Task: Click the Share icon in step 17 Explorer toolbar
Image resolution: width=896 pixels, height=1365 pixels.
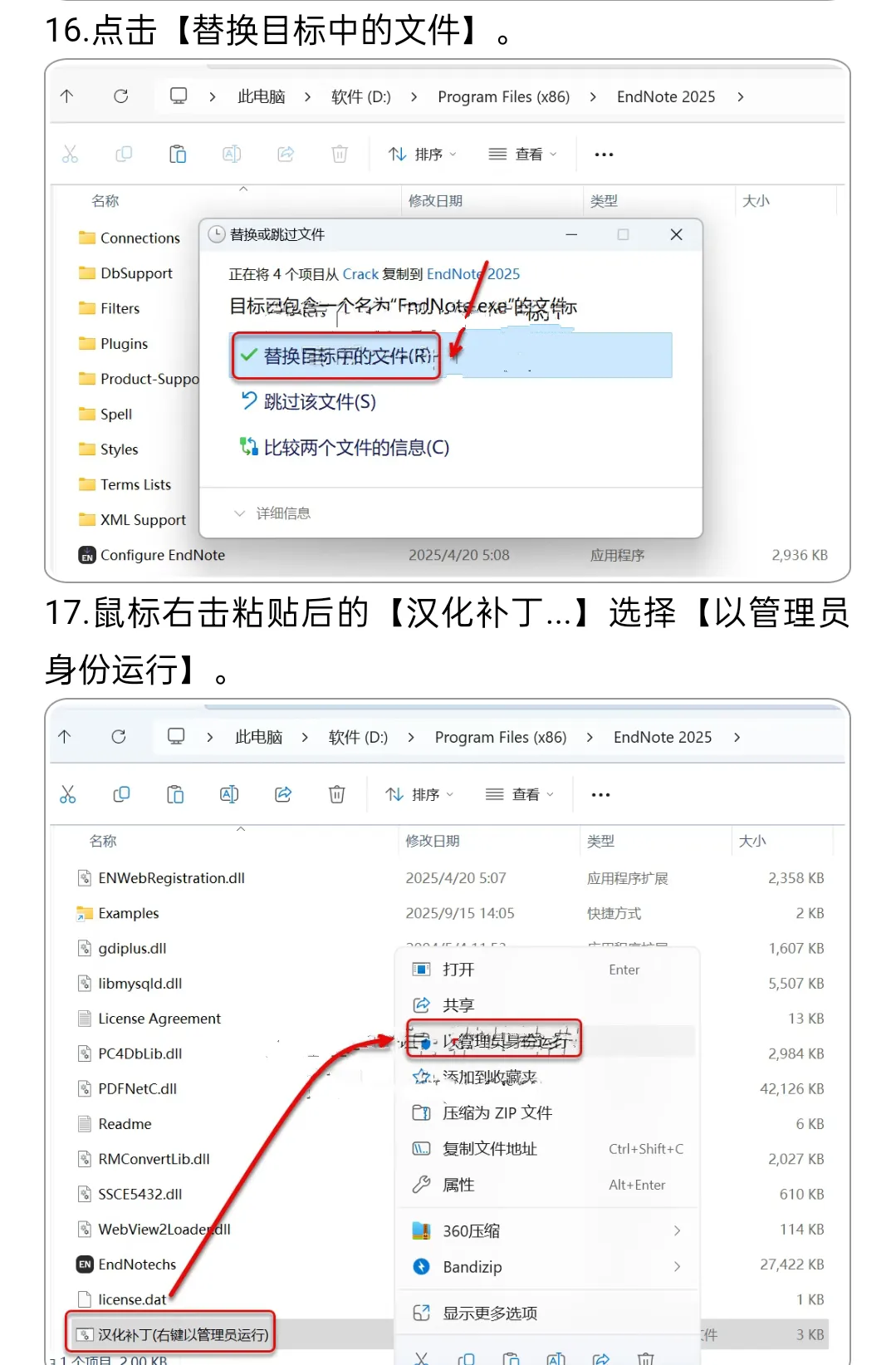Action: (x=283, y=795)
